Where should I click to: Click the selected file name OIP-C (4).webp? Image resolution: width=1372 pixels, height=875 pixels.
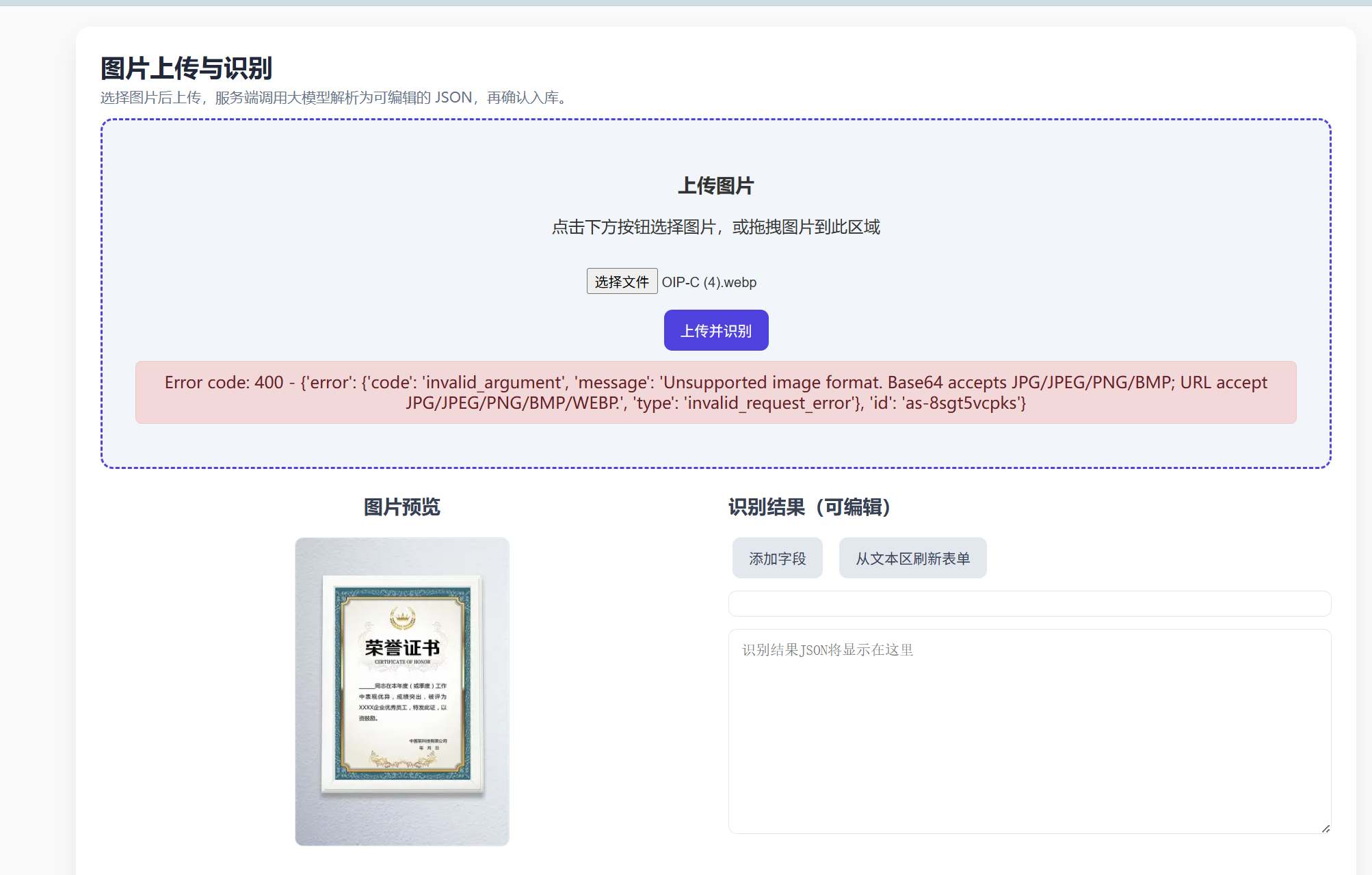click(709, 282)
